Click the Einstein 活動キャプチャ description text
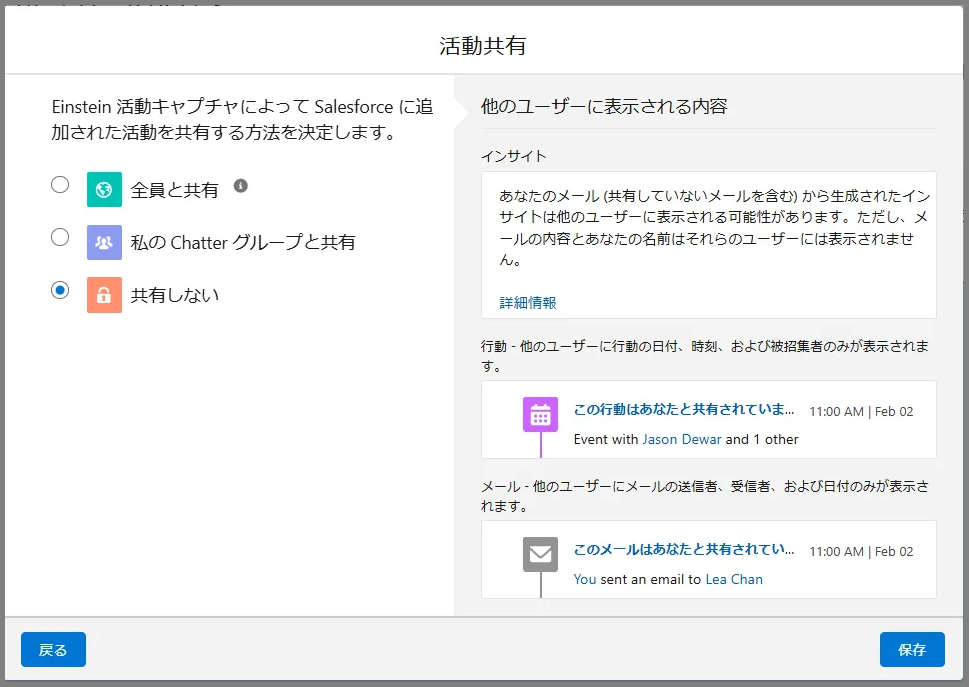This screenshot has width=969, height=687. (242, 119)
